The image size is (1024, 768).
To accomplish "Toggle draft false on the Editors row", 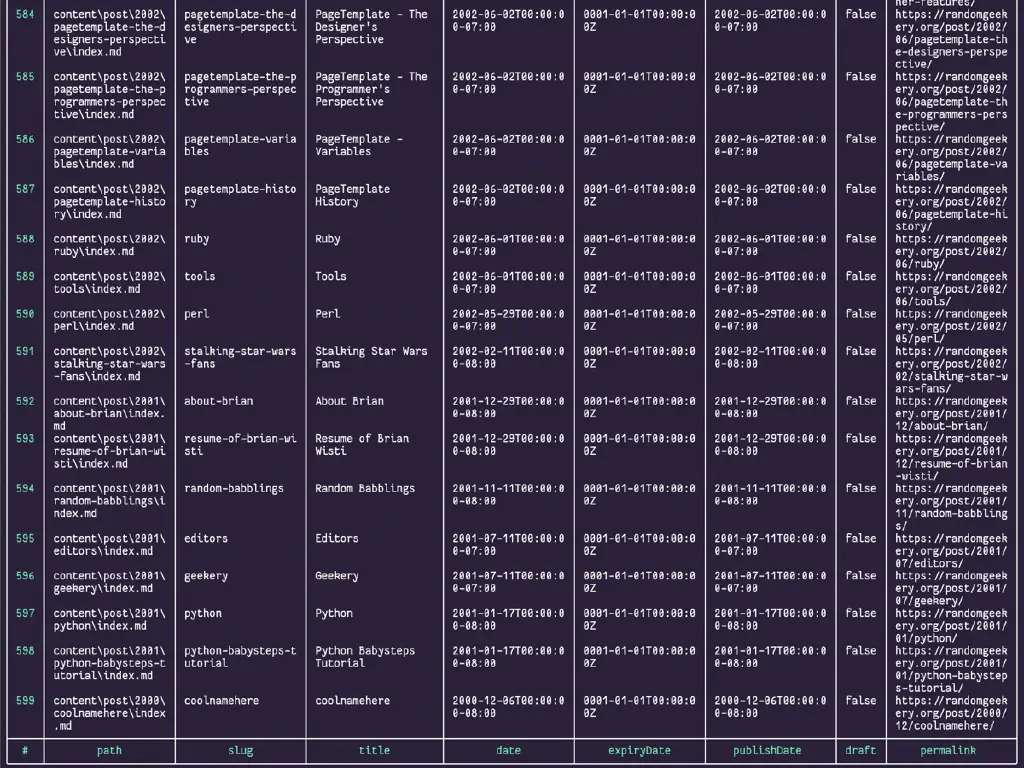I will pyautogui.click(x=859, y=538).
